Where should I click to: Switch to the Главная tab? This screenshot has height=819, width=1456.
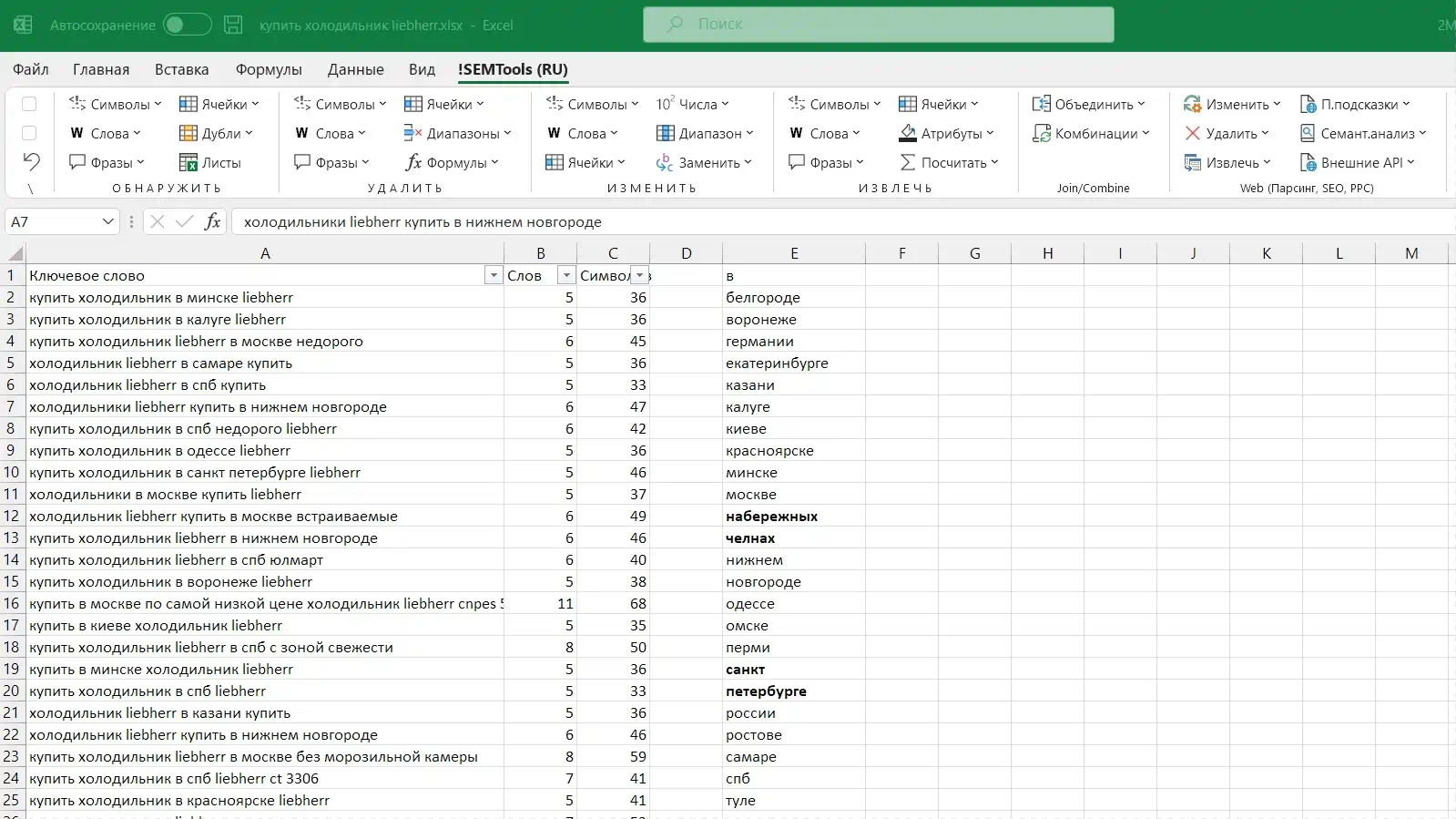pos(101,69)
